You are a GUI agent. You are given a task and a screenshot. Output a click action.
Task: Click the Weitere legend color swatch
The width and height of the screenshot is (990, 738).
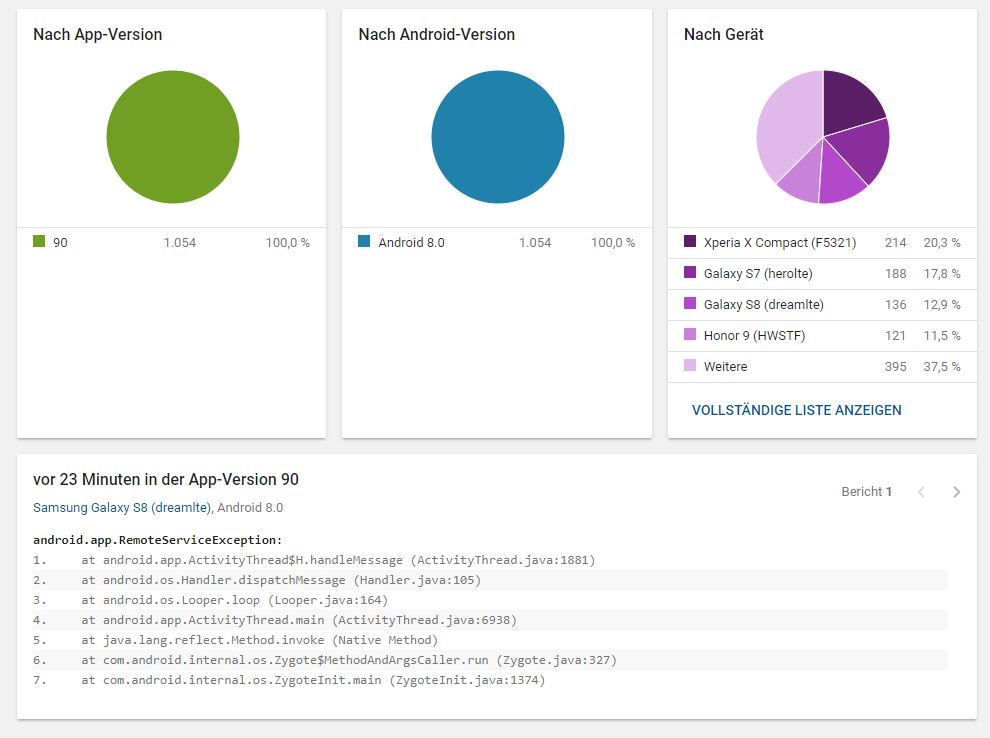690,366
